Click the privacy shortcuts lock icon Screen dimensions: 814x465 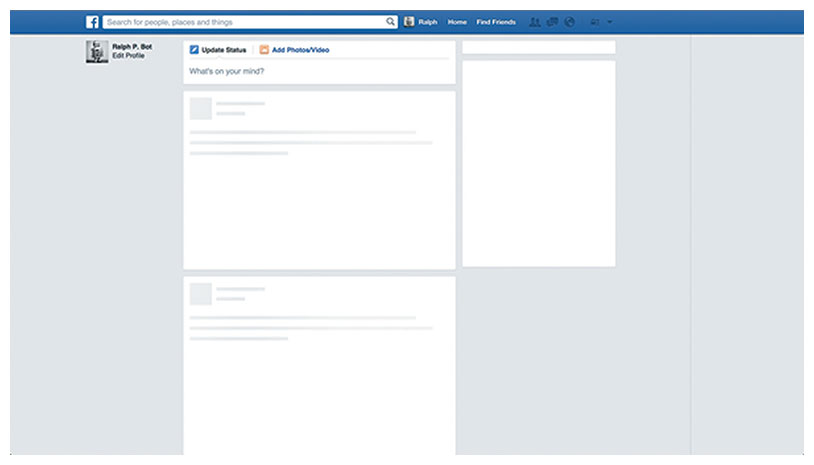point(595,22)
